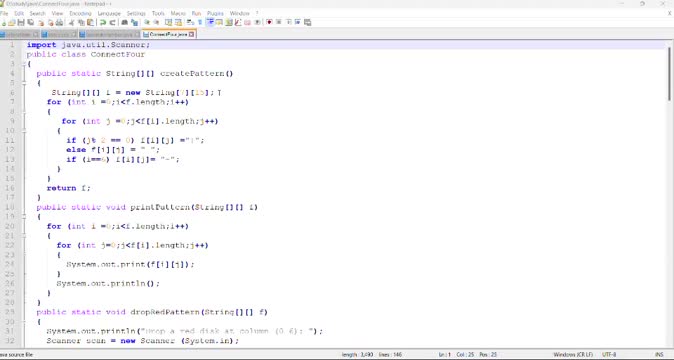Open the Language menu

point(109,13)
